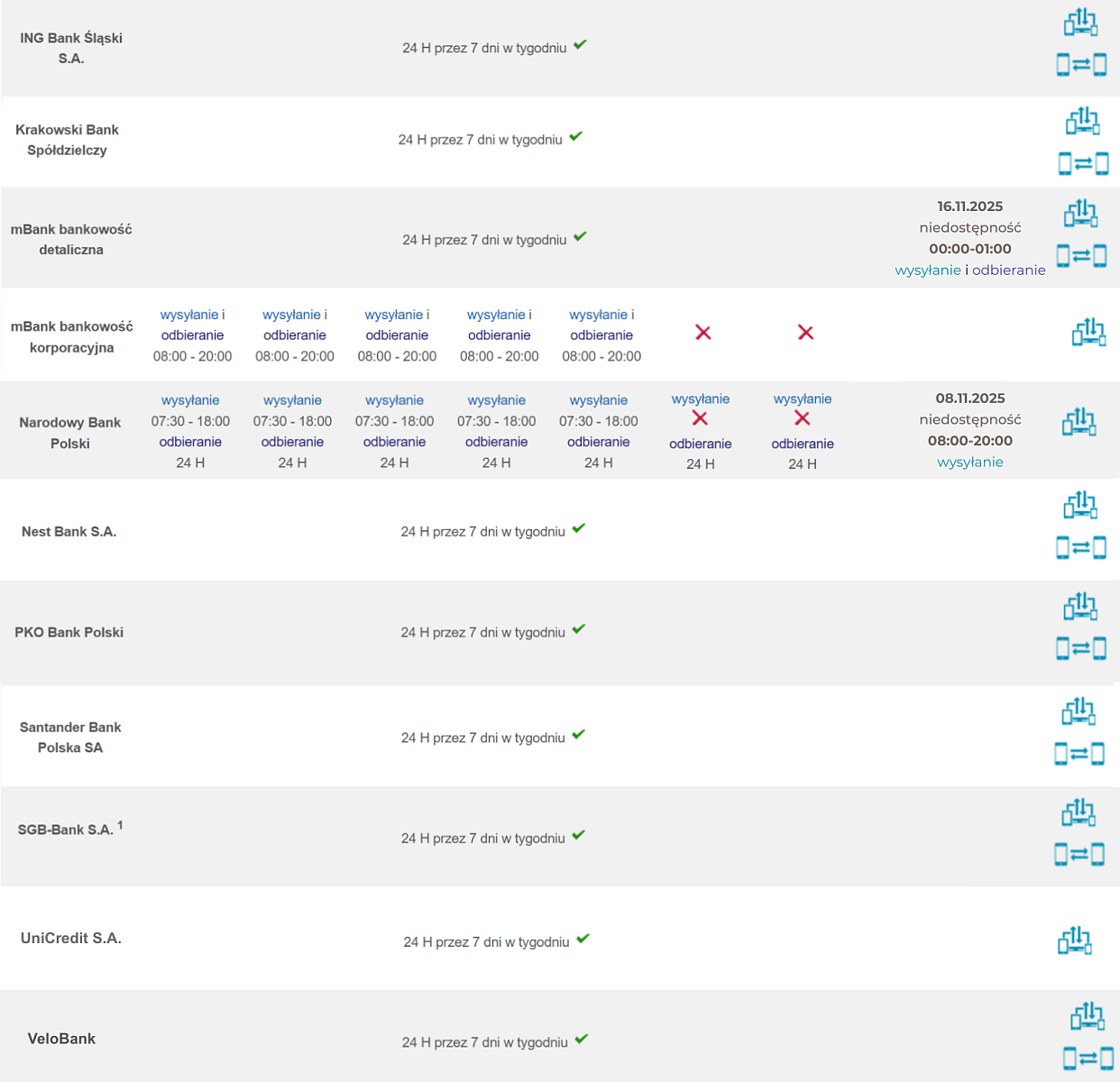The height and width of the screenshot is (1082, 1120).
Task: Click the last red X in Narodowy Bank Polski row
Action: (x=802, y=418)
